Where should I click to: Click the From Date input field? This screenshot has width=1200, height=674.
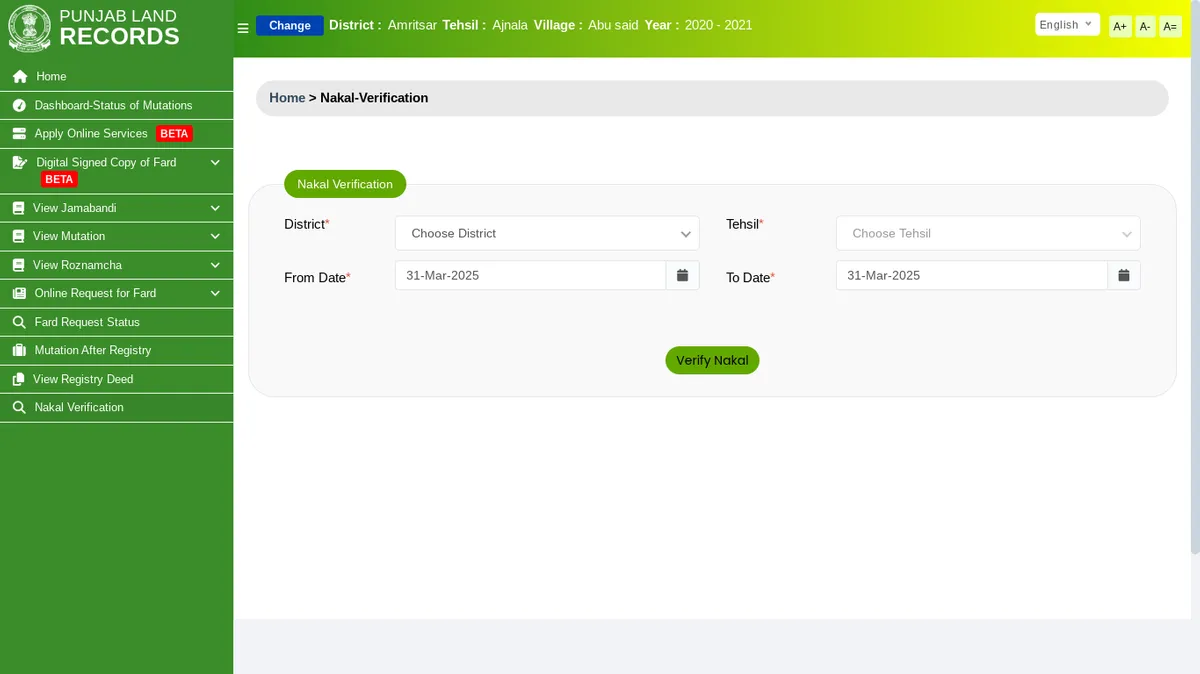[x=530, y=275]
